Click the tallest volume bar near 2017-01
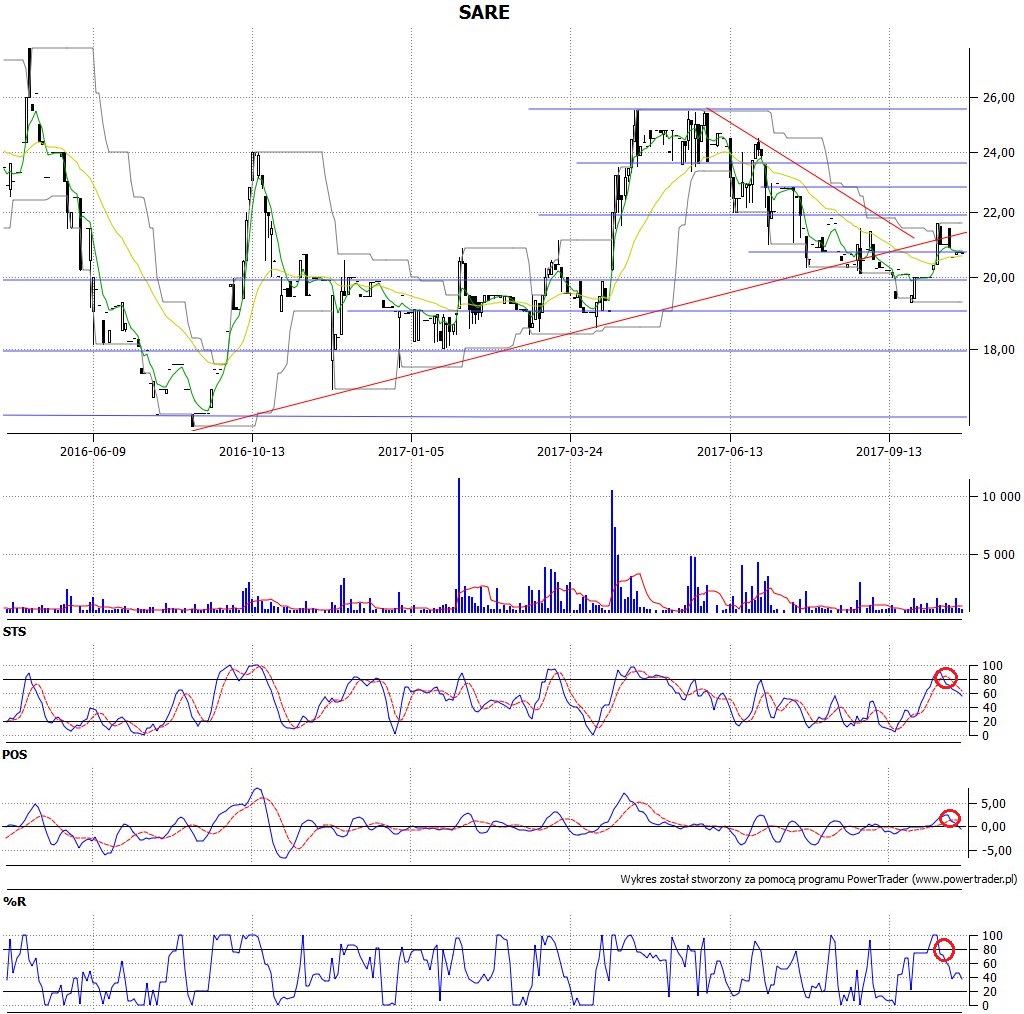The height and width of the screenshot is (1014, 1024). click(x=458, y=545)
